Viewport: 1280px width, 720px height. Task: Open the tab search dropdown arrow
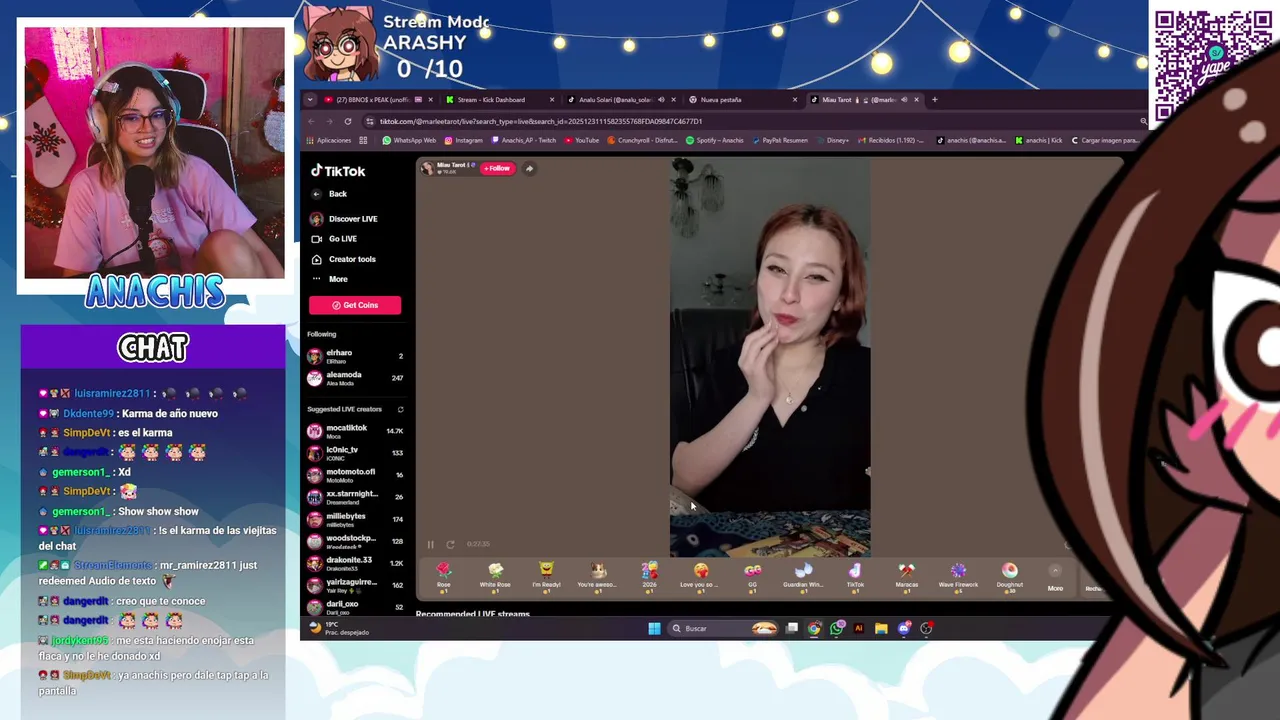pyautogui.click(x=310, y=100)
